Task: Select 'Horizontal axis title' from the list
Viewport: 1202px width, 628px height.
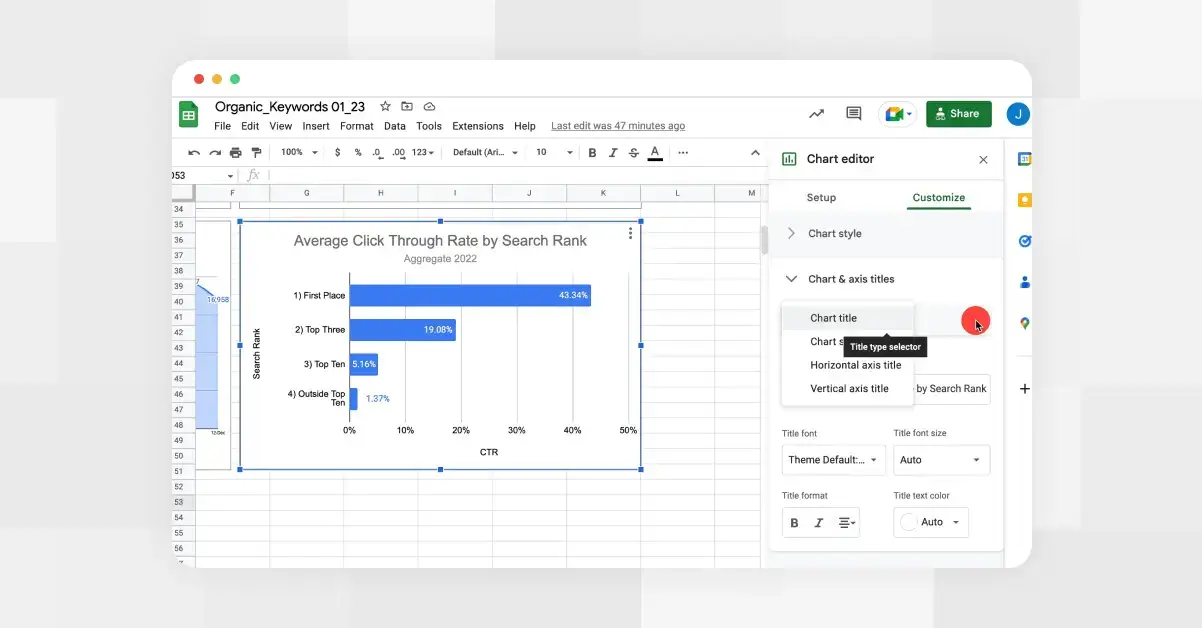Action: click(x=856, y=365)
